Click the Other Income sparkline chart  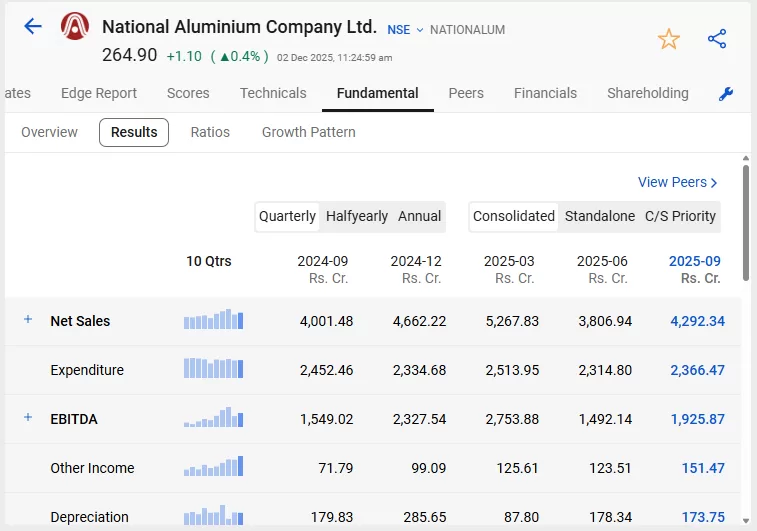coord(213,466)
